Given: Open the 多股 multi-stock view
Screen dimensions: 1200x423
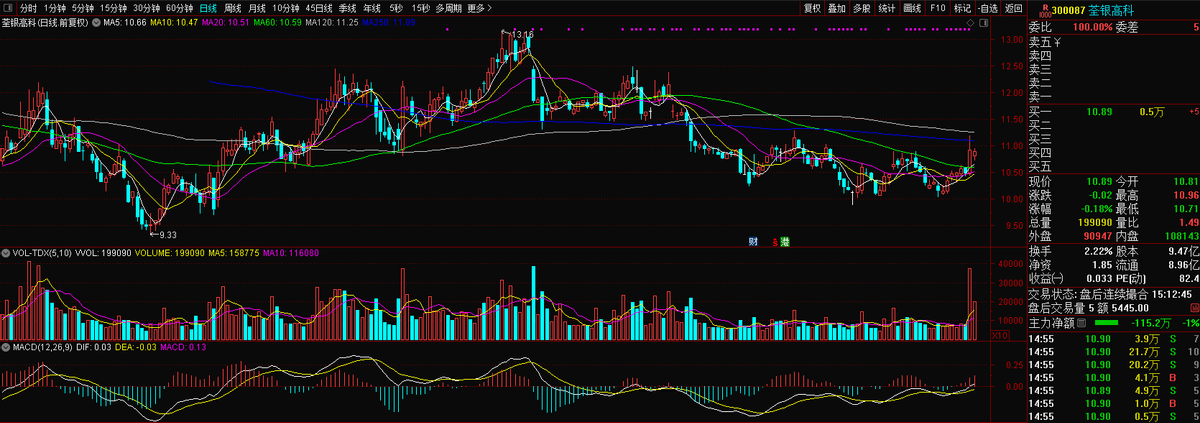Looking at the screenshot, I should 862,8.
